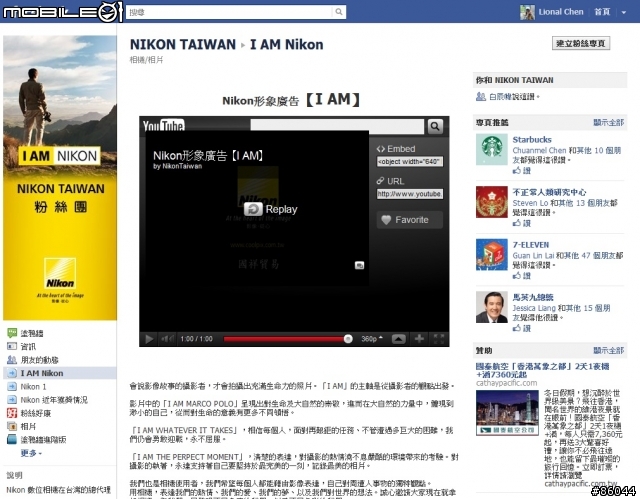
Task: Open the 7-ELEVEN page link
Action: point(531,245)
